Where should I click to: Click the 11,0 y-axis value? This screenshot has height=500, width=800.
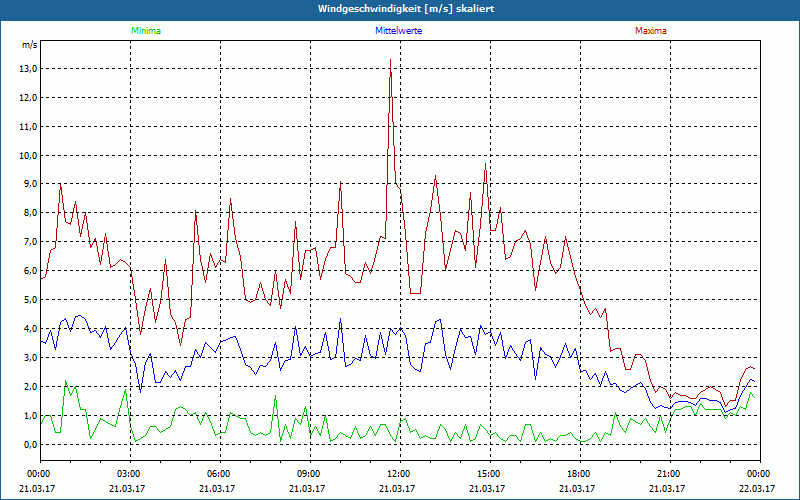tap(29, 127)
